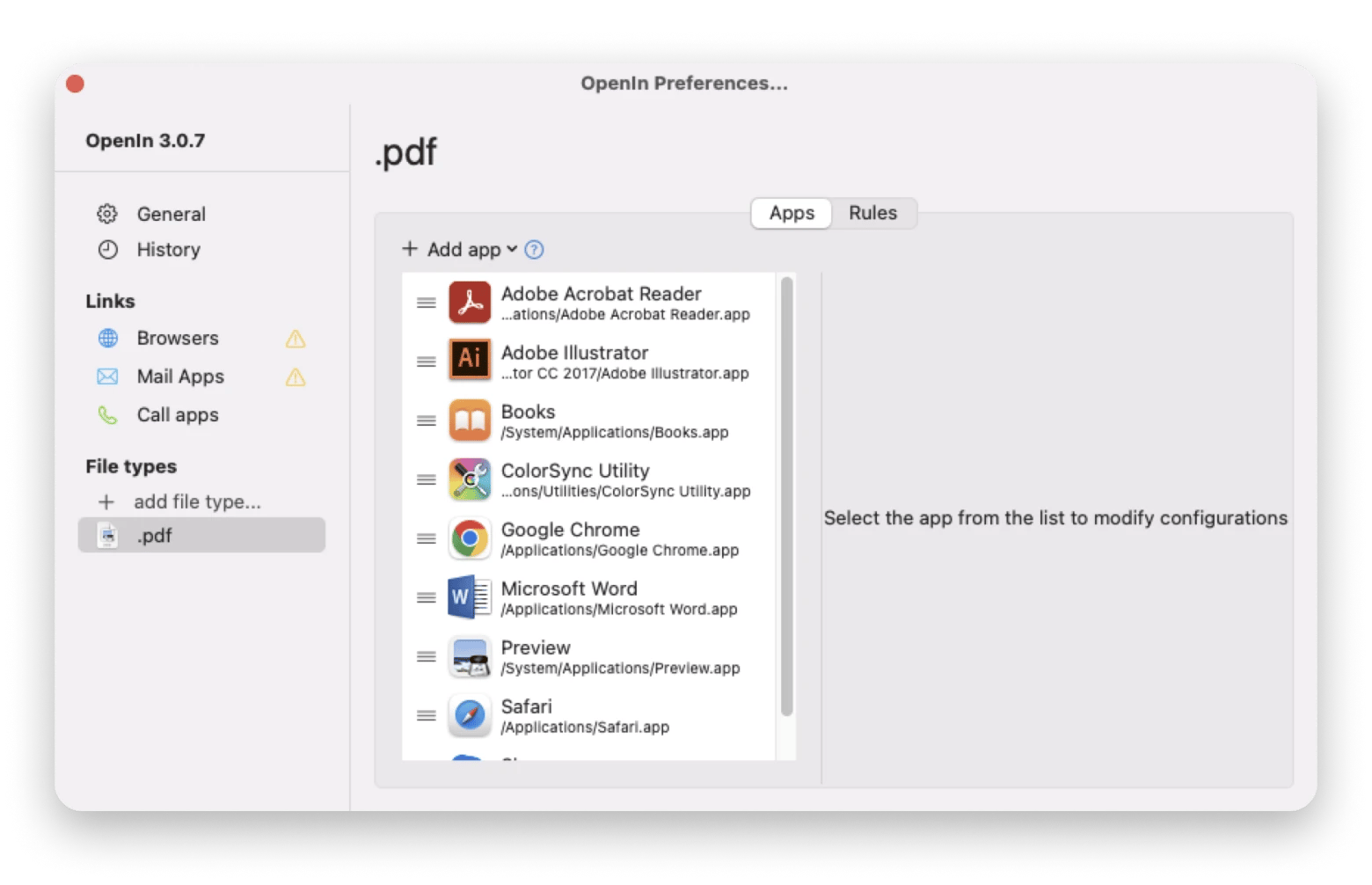1372x885 pixels.
Task: Click drag handle for Microsoft Word row
Action: tap(427, 597)
